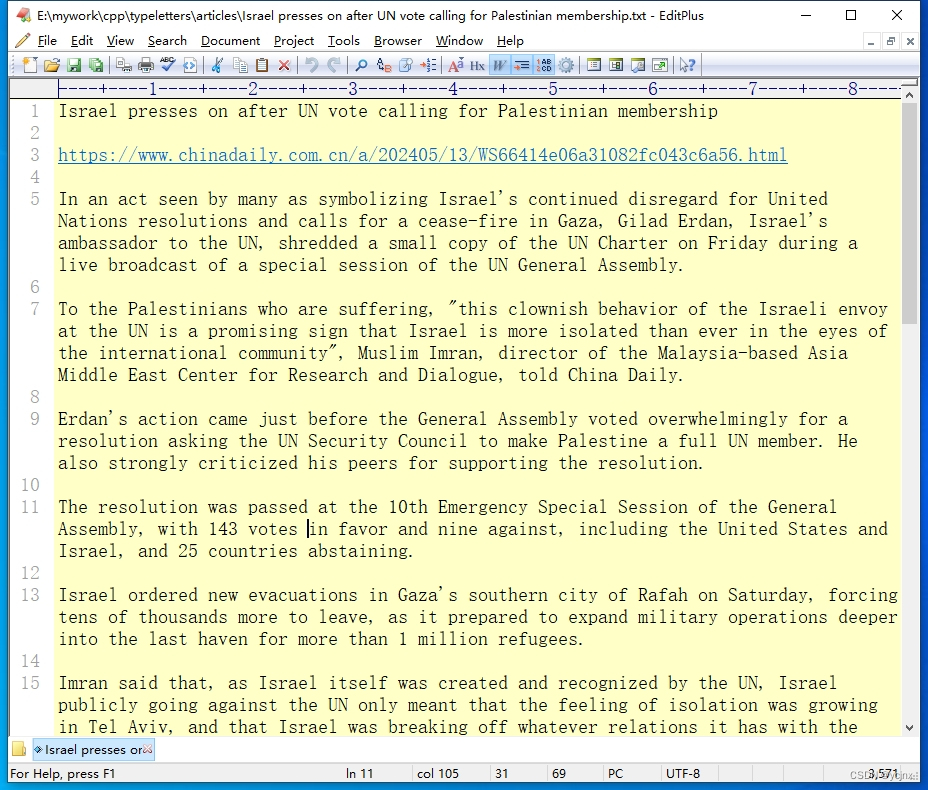Open the Browser menu

coord(398,41)
